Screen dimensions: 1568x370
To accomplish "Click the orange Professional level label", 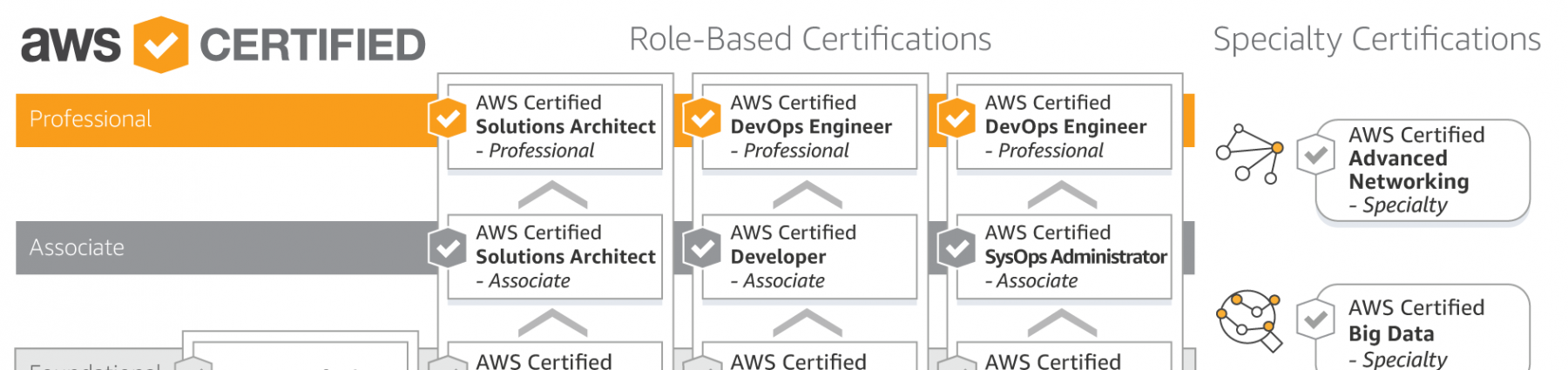I will (x=91, y=119).
